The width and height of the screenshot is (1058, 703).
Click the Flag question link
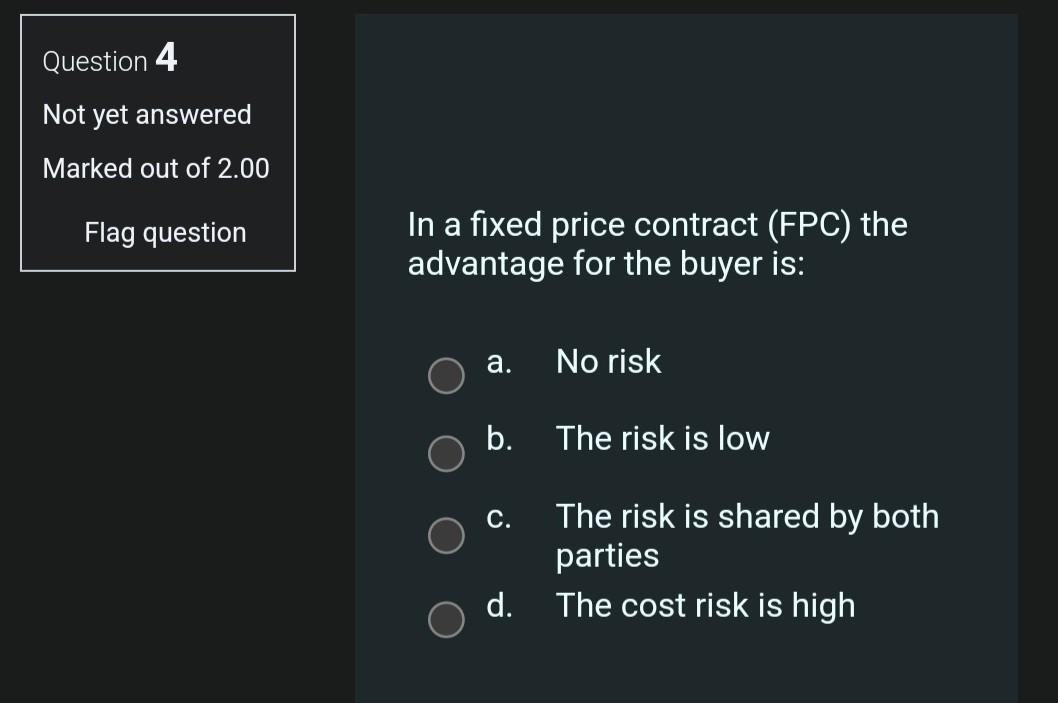point(165,233)
